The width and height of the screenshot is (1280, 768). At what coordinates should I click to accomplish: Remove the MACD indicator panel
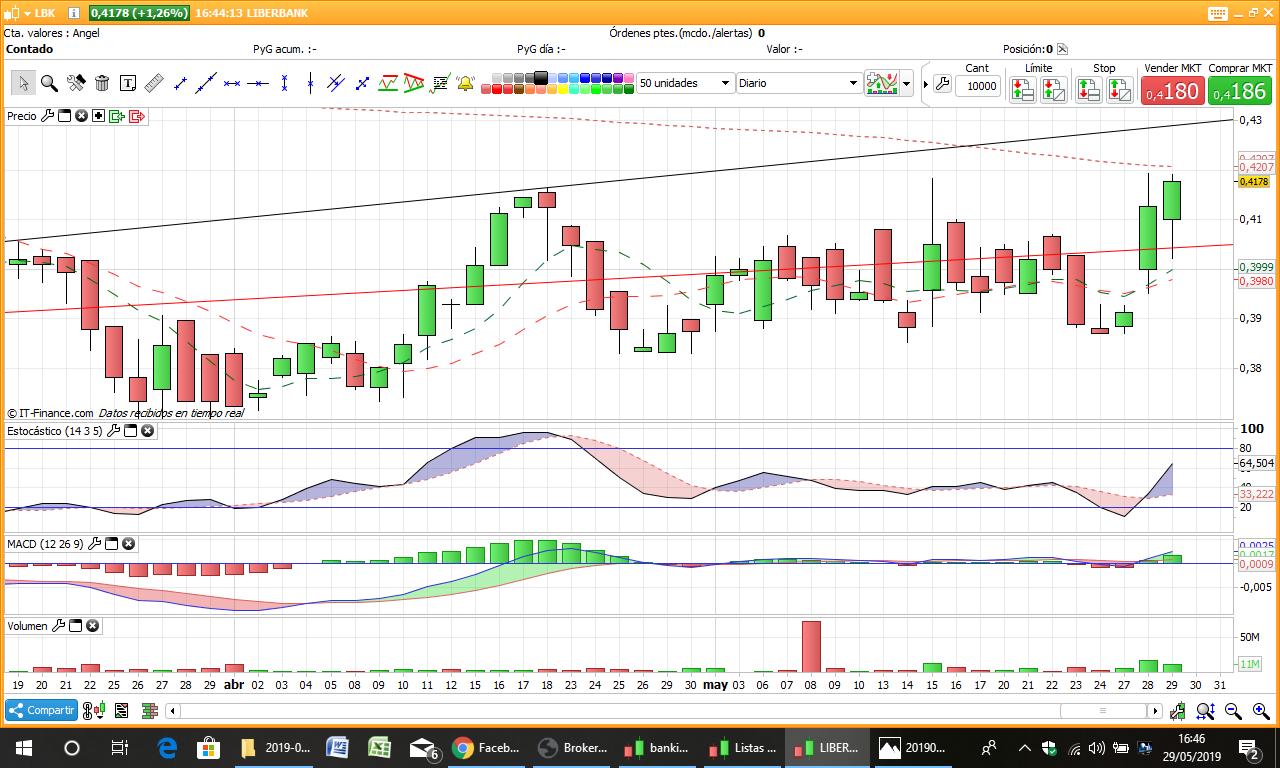(x=128, y=544)
